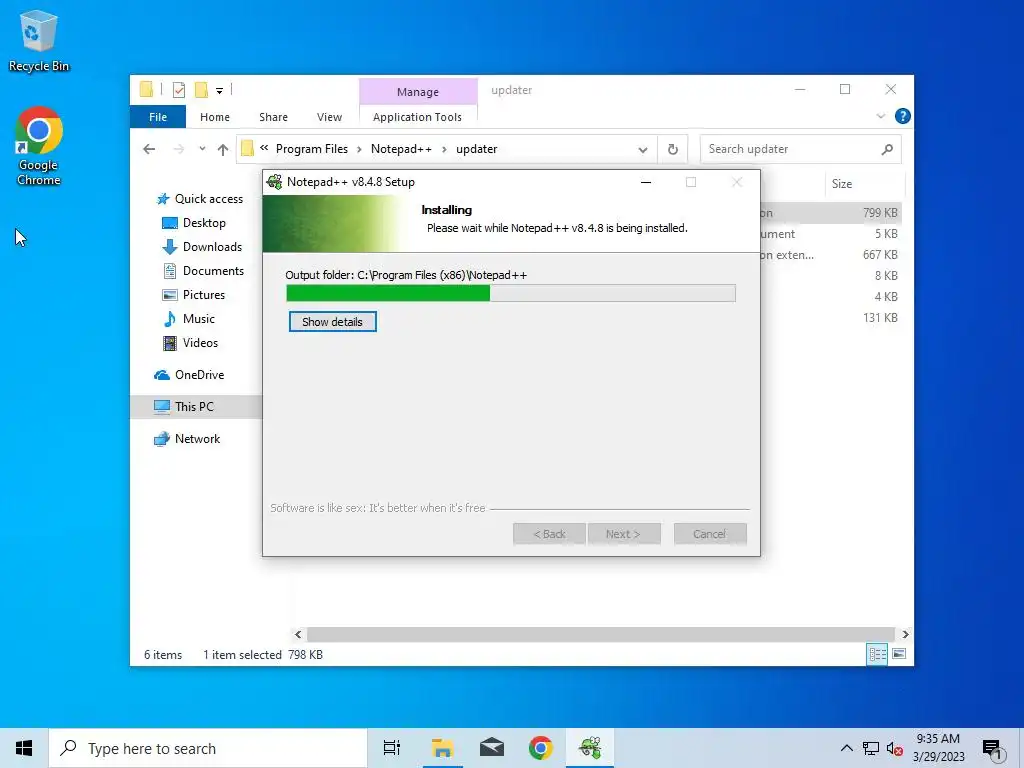Select the Manage contextual tab
This screenshot has width=1024, height=768.
pyautogui.click(x=418, y=91)
